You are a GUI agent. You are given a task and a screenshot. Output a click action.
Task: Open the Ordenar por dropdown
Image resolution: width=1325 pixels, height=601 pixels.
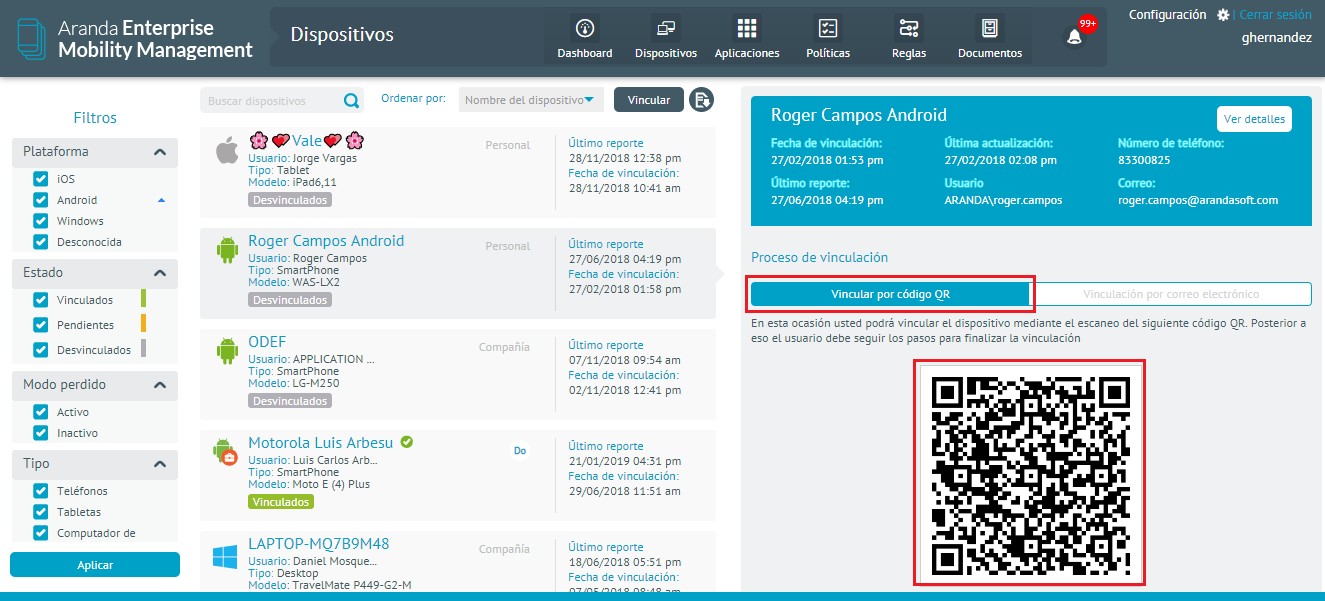[531, 100]
